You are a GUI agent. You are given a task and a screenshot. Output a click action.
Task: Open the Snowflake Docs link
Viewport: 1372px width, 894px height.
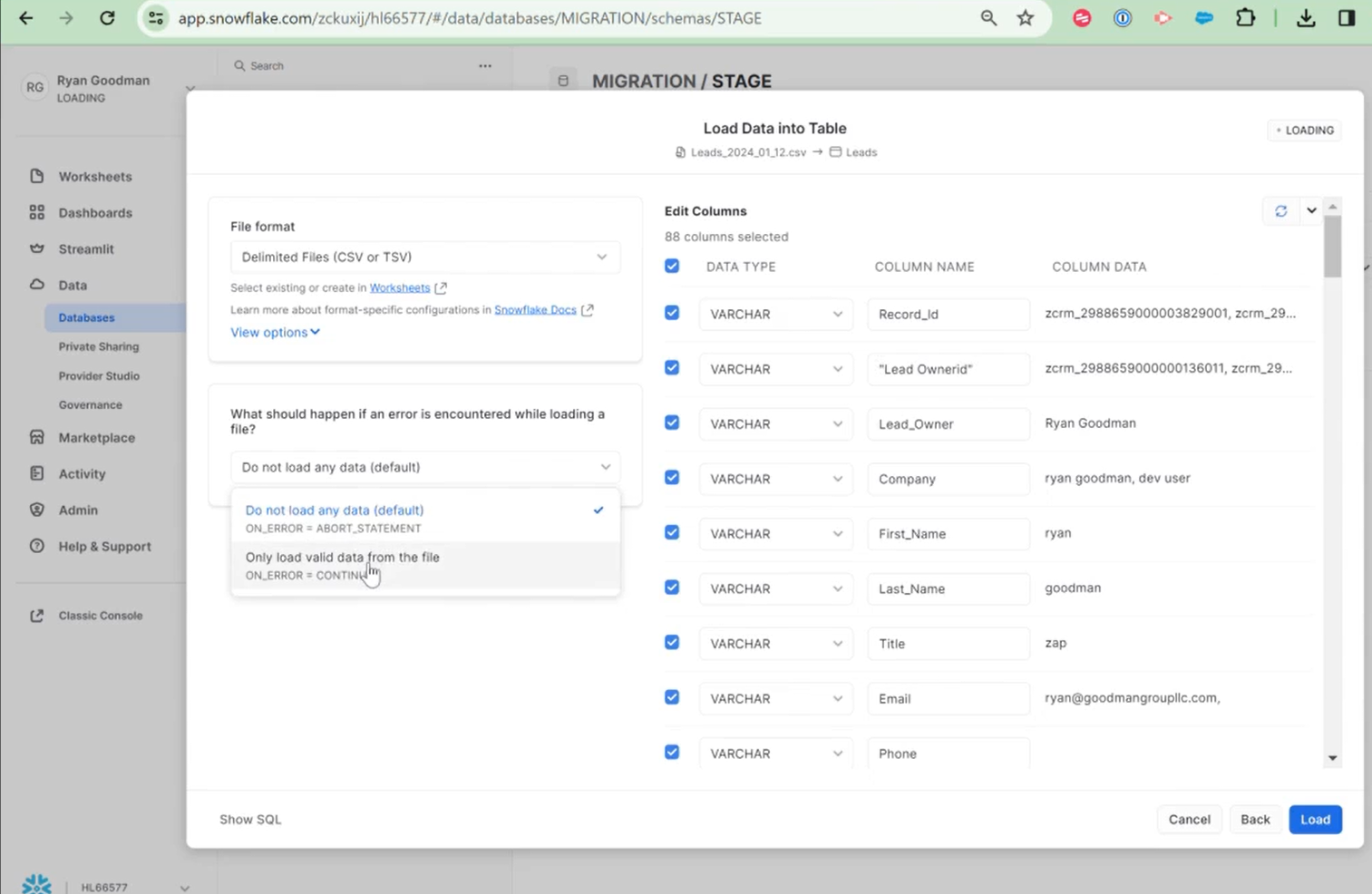point(535,310)
